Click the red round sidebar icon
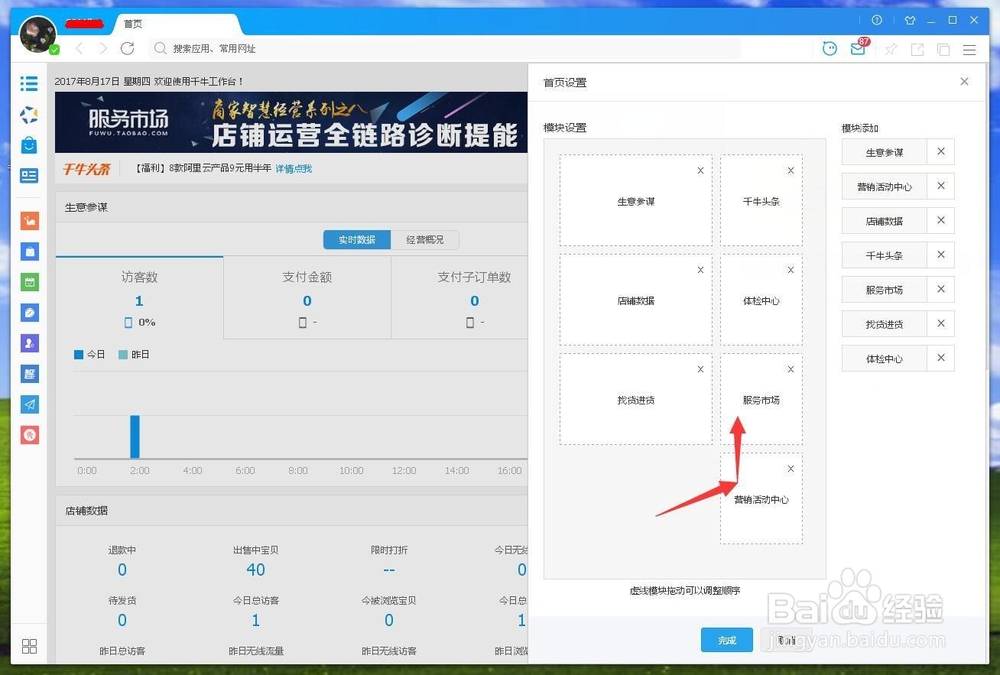Image resolution: width=1000 pixels, height=675 pixels. pyautogui.click(x=29, y=435)
